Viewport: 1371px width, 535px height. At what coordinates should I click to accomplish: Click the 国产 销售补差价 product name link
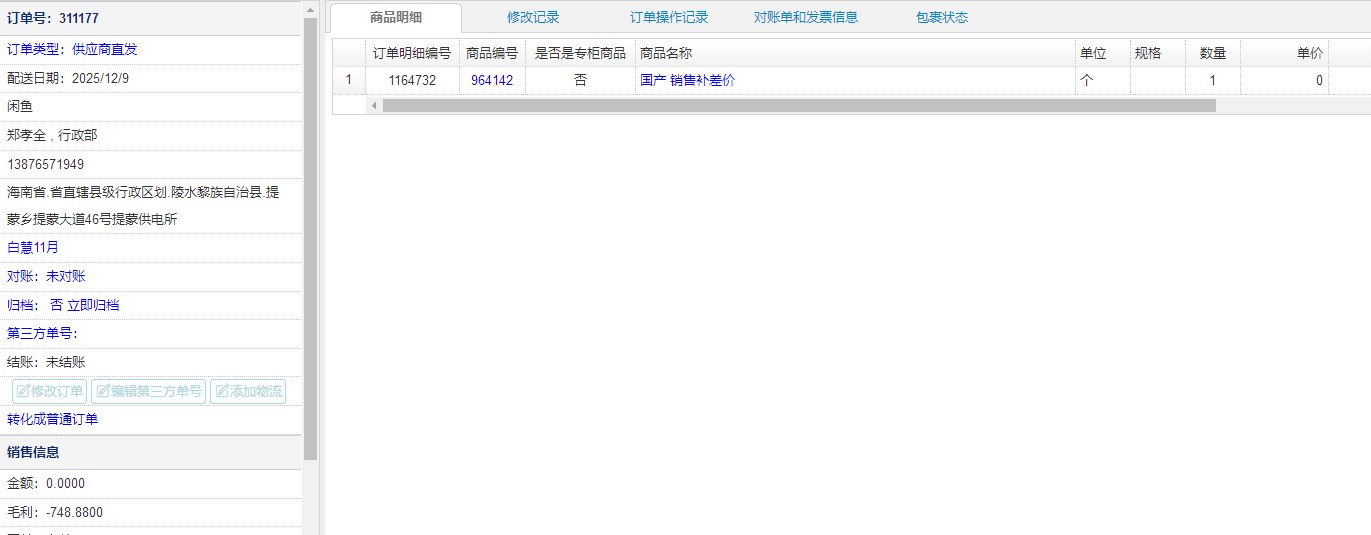click(687, 80)
